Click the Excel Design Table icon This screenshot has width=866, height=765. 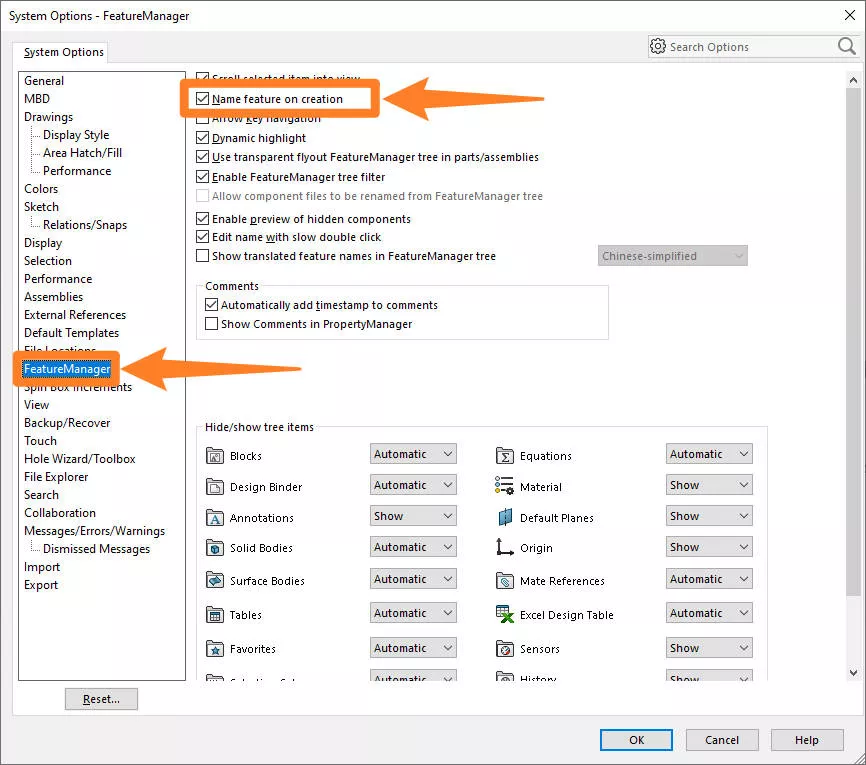pyautogui.click(x=505, y=615)
